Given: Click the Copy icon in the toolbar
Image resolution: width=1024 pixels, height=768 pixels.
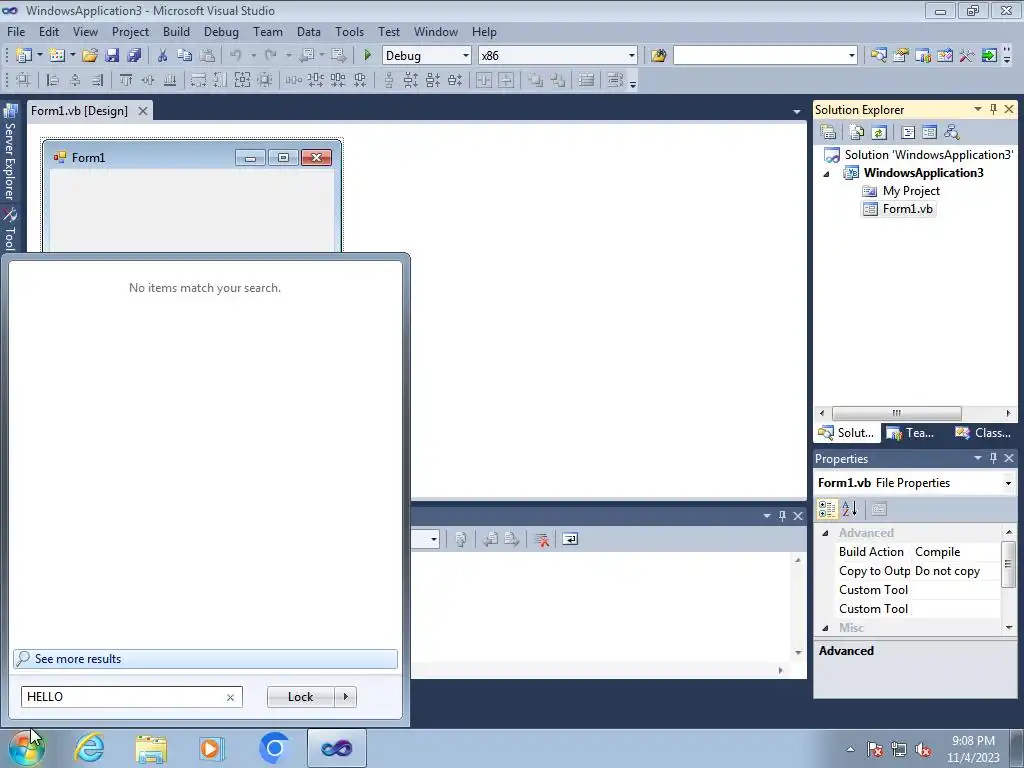Looking at the screenshot, I should click(x=184, y=56).
